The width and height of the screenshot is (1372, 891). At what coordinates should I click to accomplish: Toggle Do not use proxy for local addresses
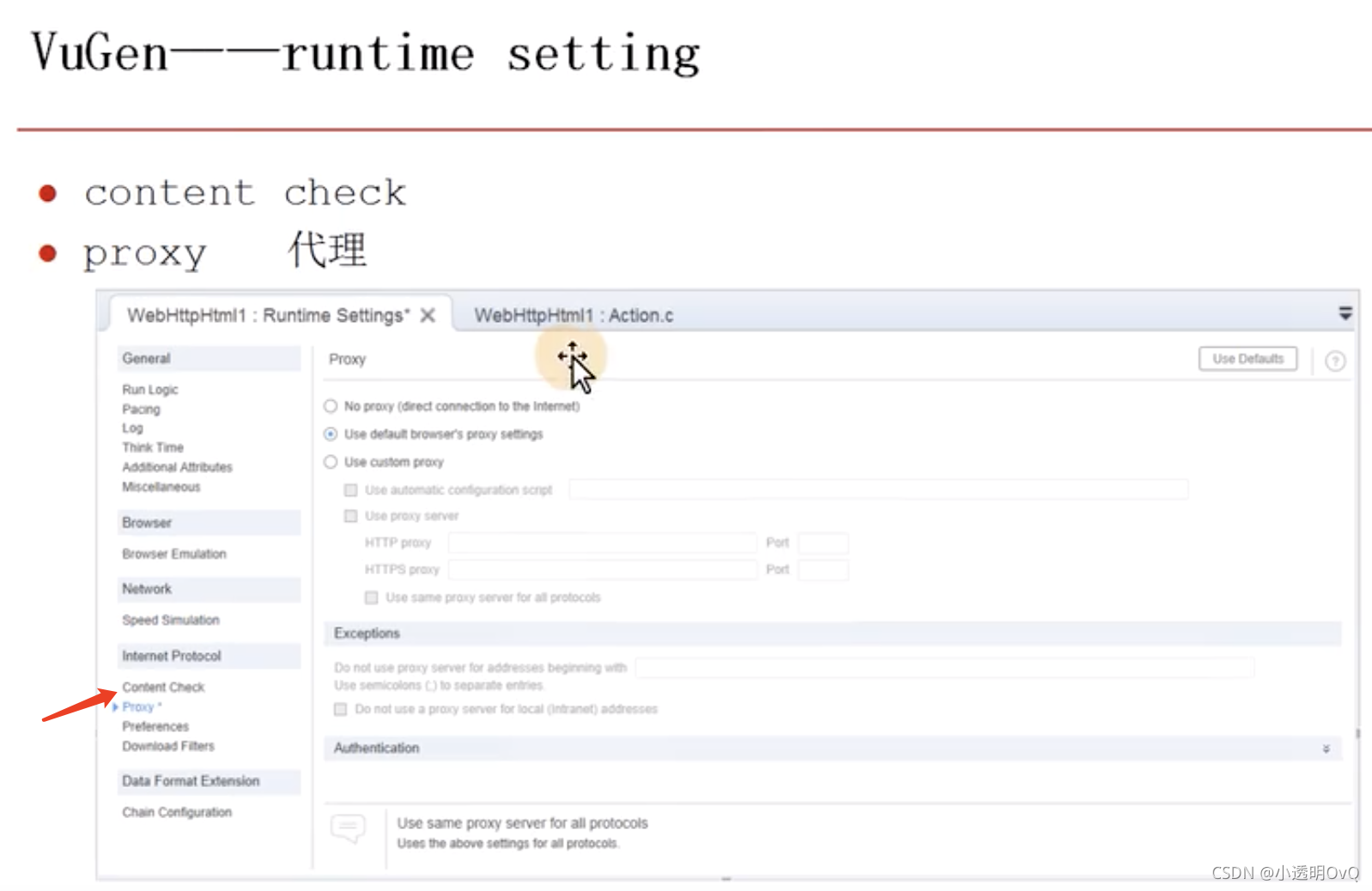click(x=341, y=709)
